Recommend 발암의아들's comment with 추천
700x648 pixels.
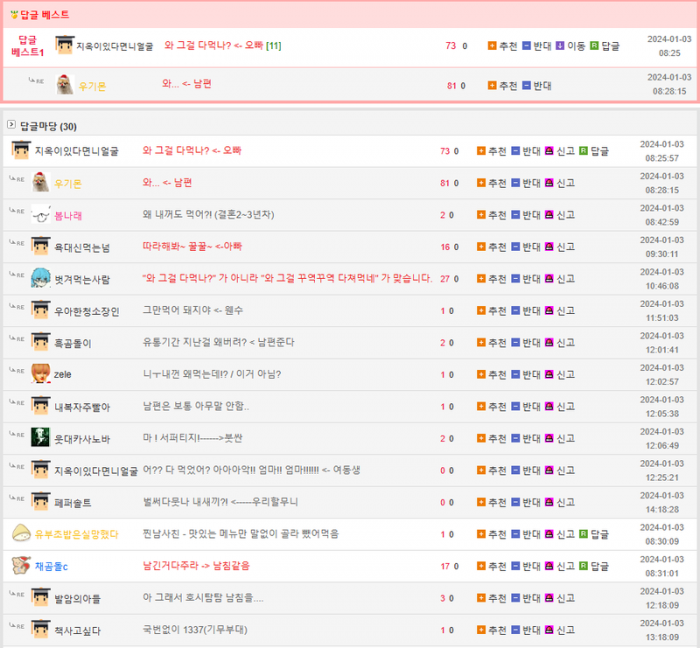(481, 598)
